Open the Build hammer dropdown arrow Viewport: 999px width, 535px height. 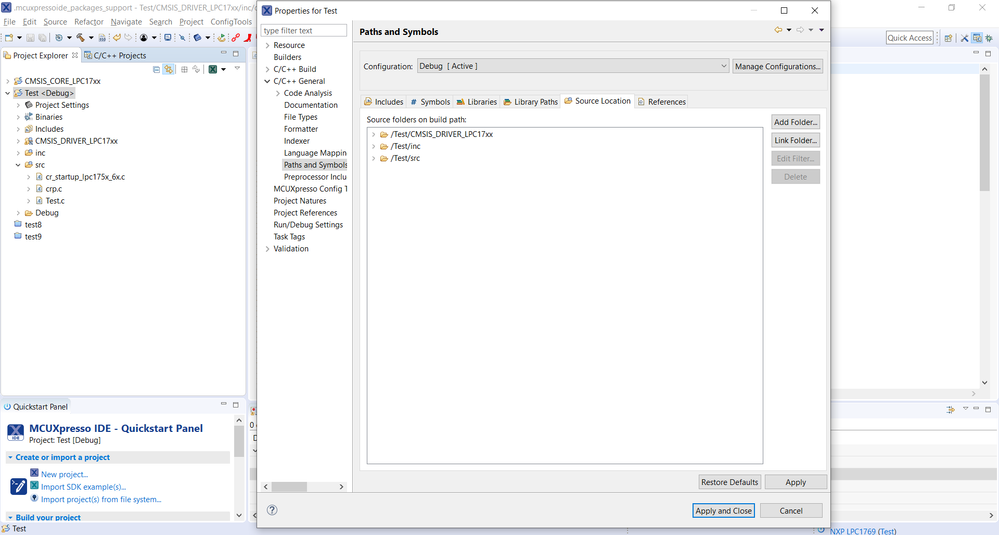91,38
